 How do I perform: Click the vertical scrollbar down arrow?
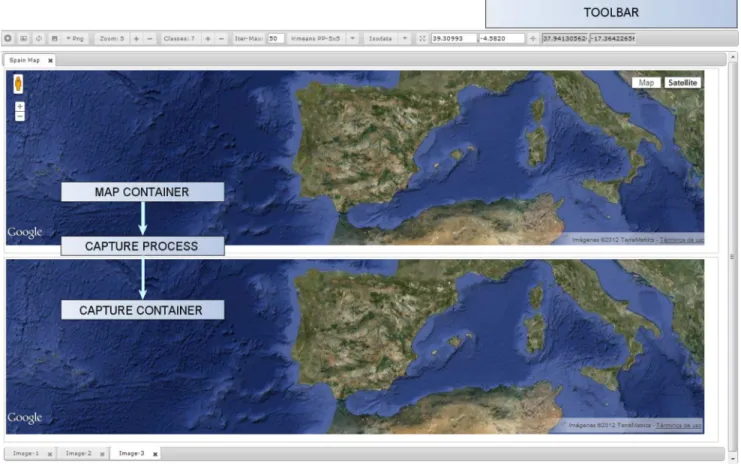point(733,458)
